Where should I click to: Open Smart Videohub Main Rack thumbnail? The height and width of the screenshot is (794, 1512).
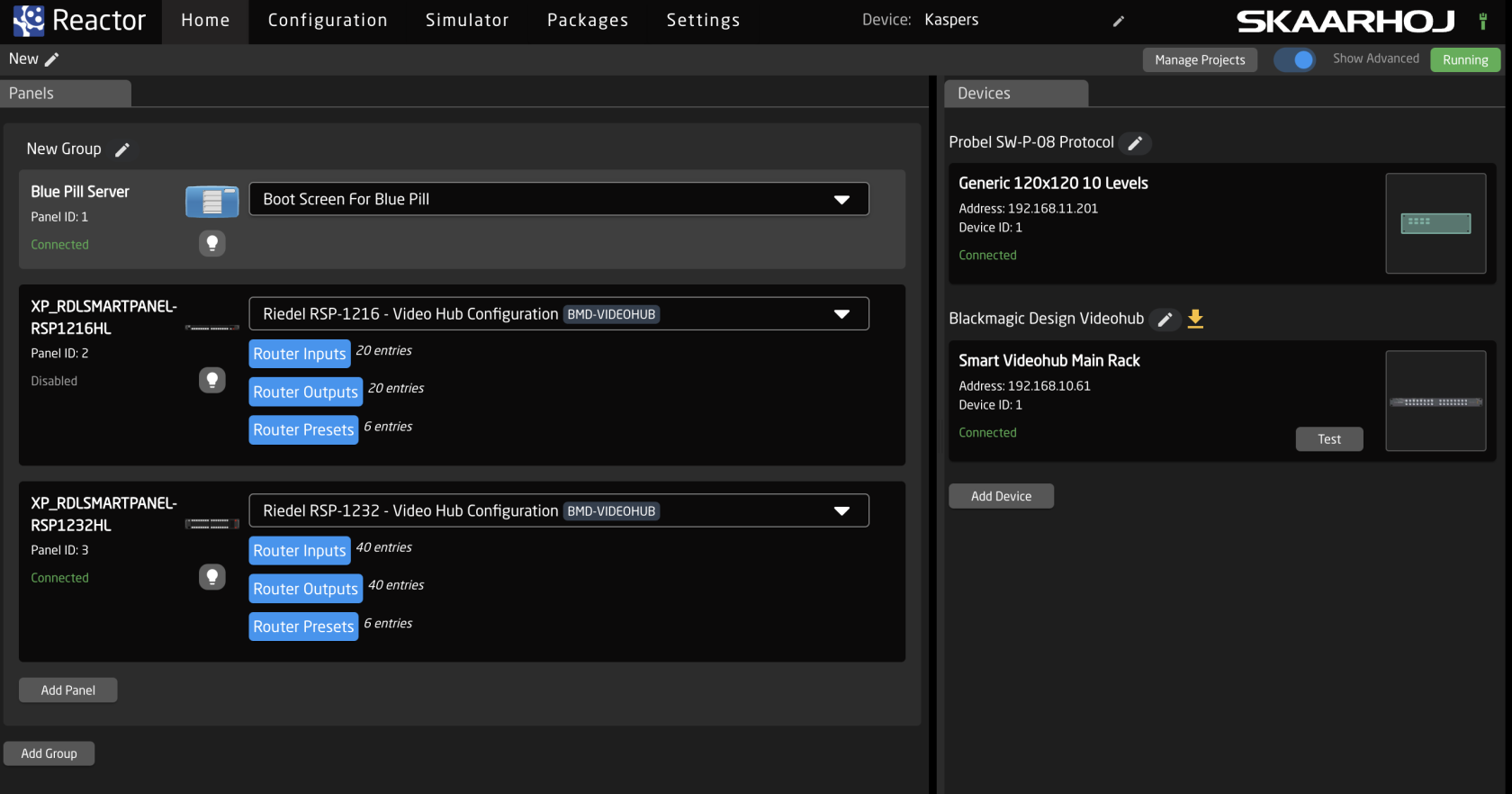(x=1435, y=401)
